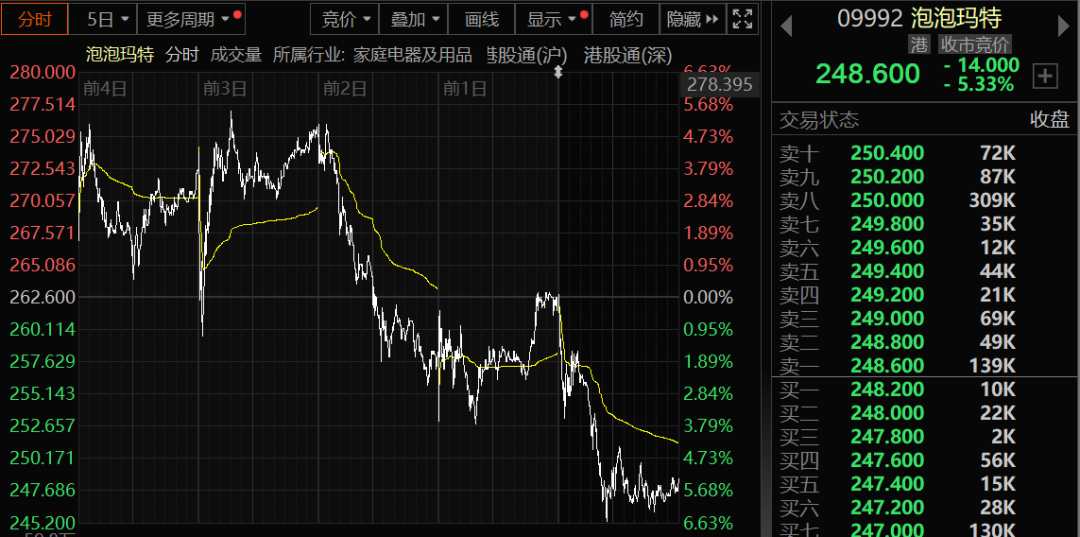Toggle the 简约 simple view mode
The height and width of the screenshot is (537, 1080).
coord(625,19)
